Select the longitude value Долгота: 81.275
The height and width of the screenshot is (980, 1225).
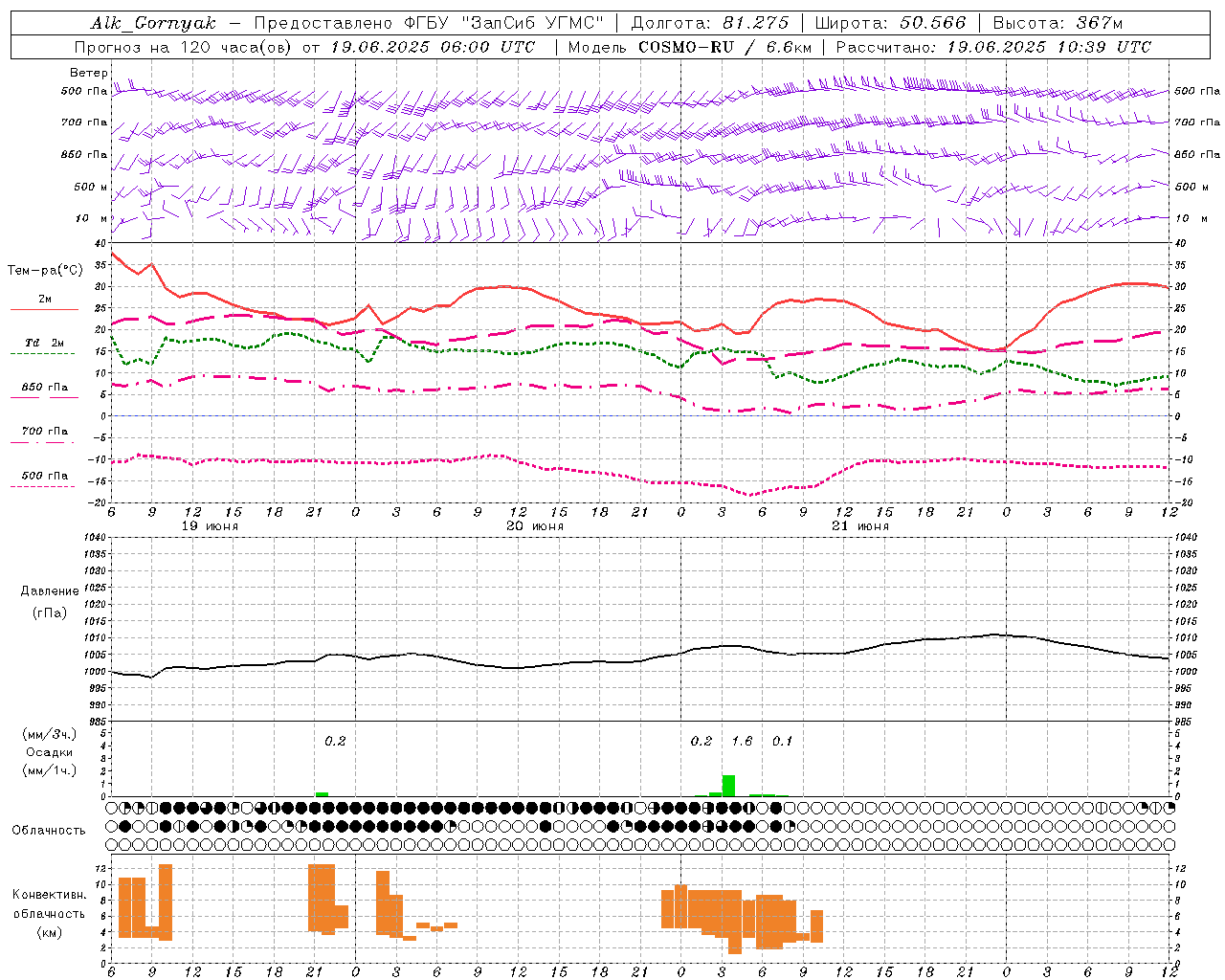[x=710, y=23]
